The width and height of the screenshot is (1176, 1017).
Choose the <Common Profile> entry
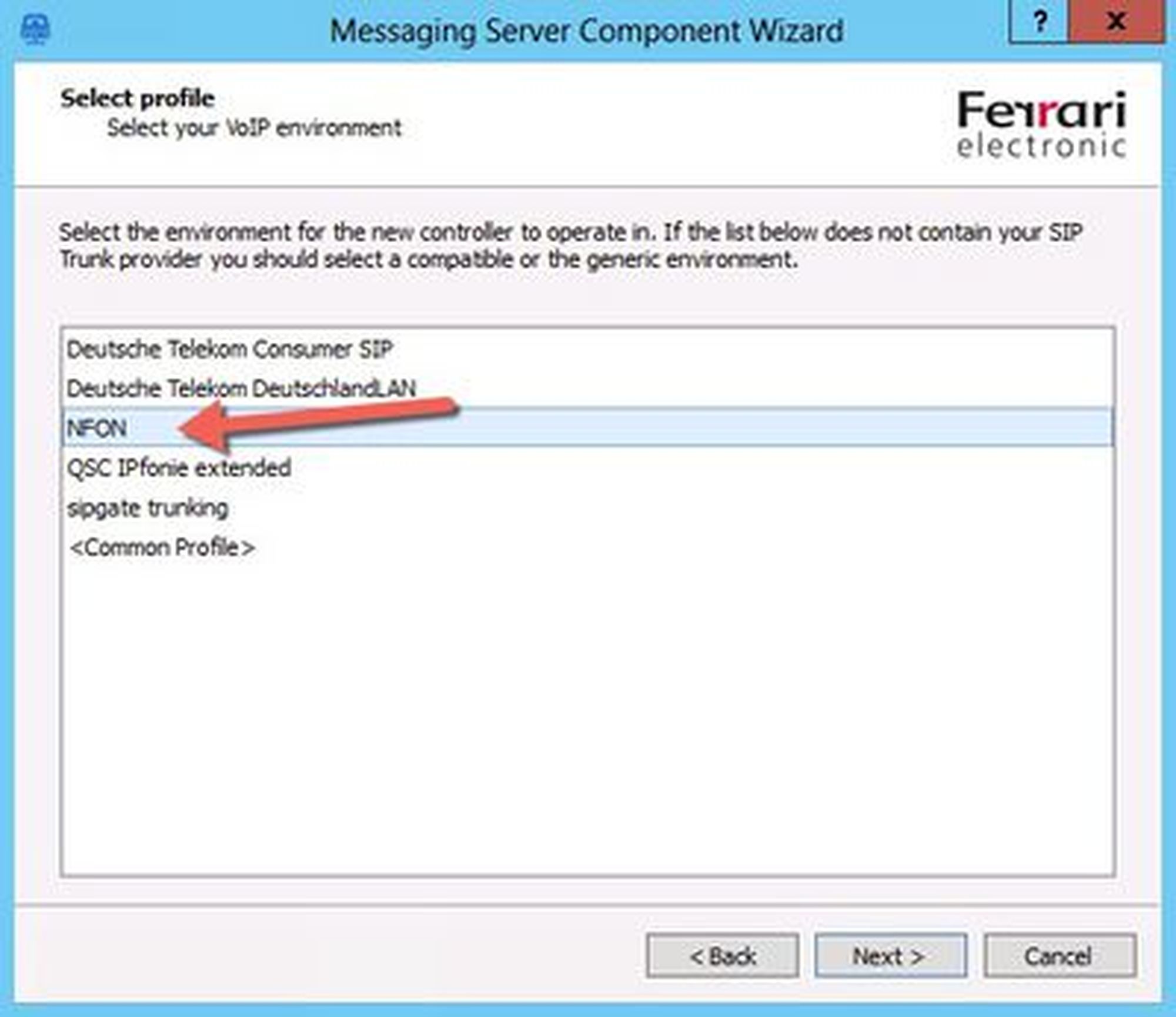click(x=162, y=548)
